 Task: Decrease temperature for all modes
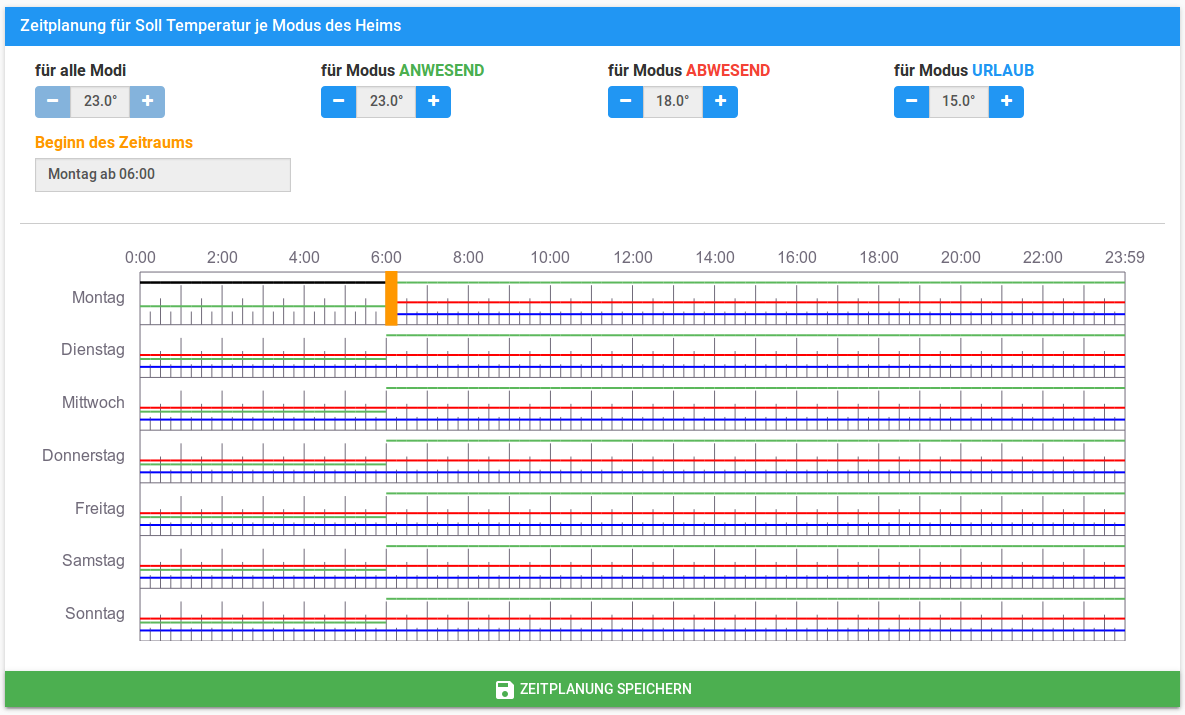[52, 101]
